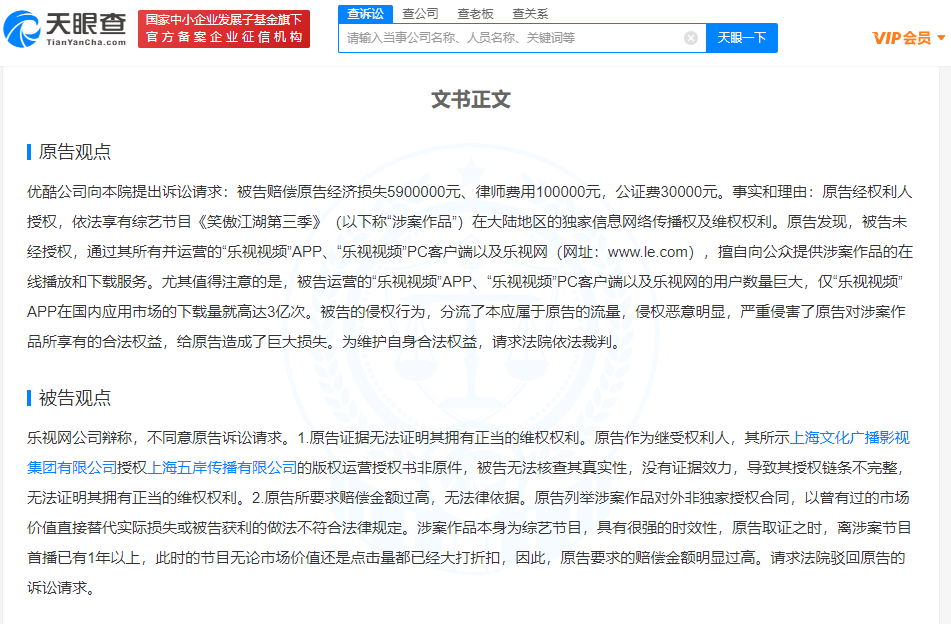Click the 原告观点 section heading
Screen dimensions: 951x624
[x=74, y=152]
